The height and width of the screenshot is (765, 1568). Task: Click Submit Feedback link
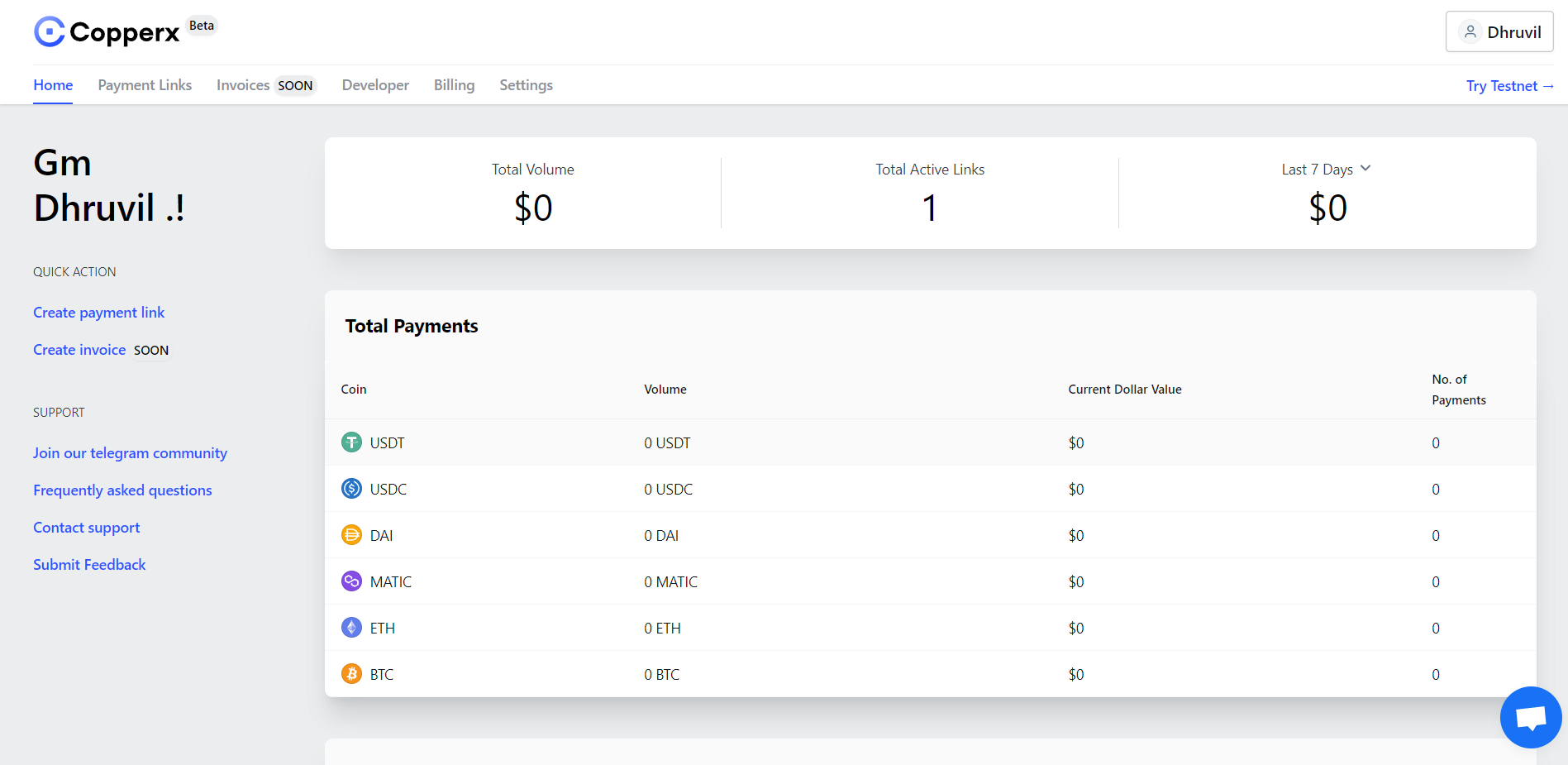pos(89,565)
